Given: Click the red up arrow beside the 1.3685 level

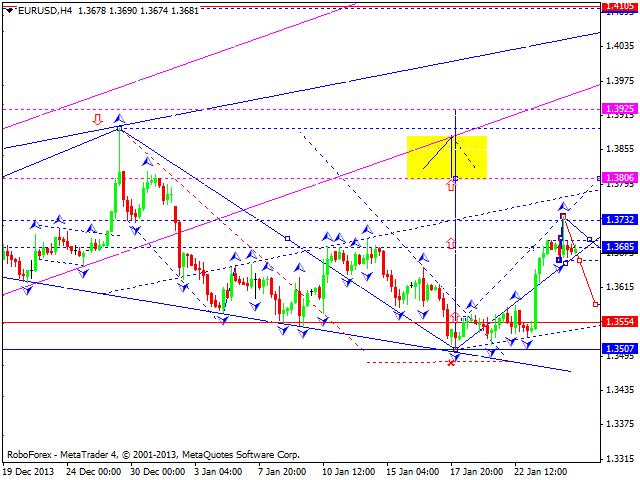Looking at the screenshot, I should [451, 243].
